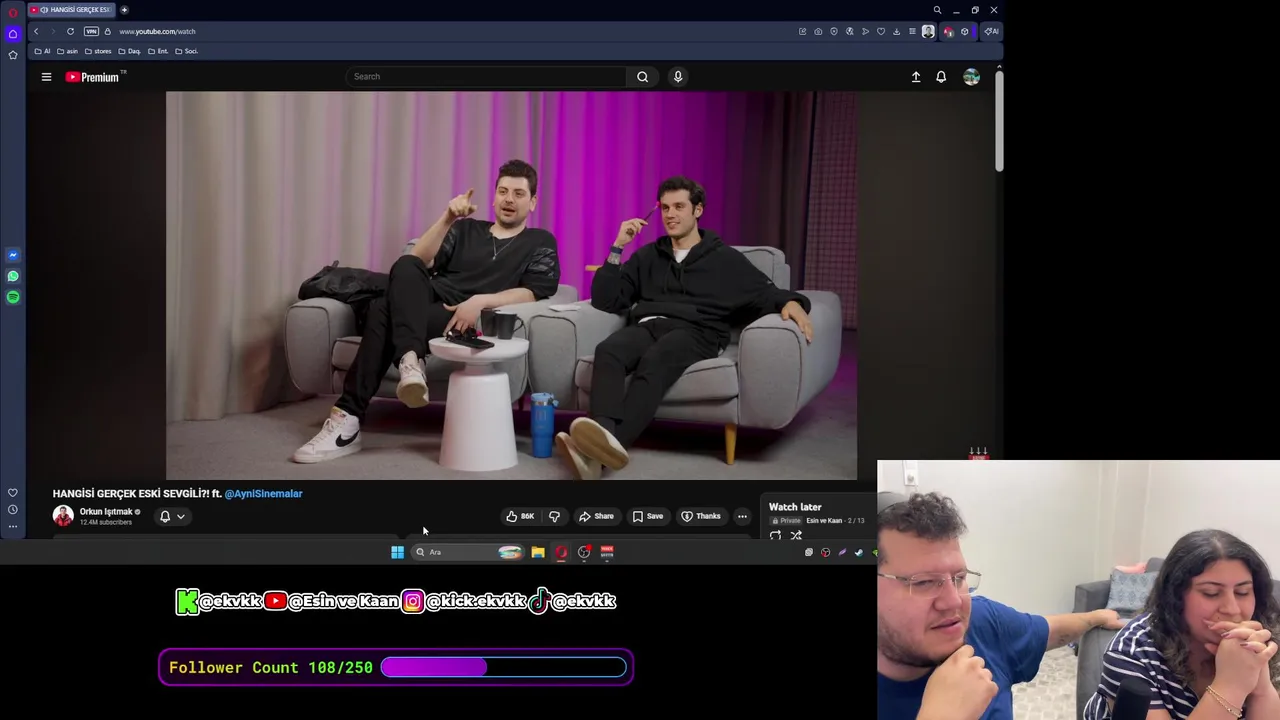Image resolution: width=1280 pixels, height=720 pixels.
Task: Go to the sidebar Home icon
Action: (13, 34)
